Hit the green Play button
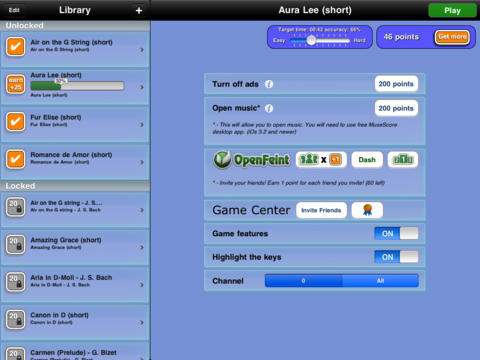The height and width of the screenshot is (360, 480). point(452,11)
